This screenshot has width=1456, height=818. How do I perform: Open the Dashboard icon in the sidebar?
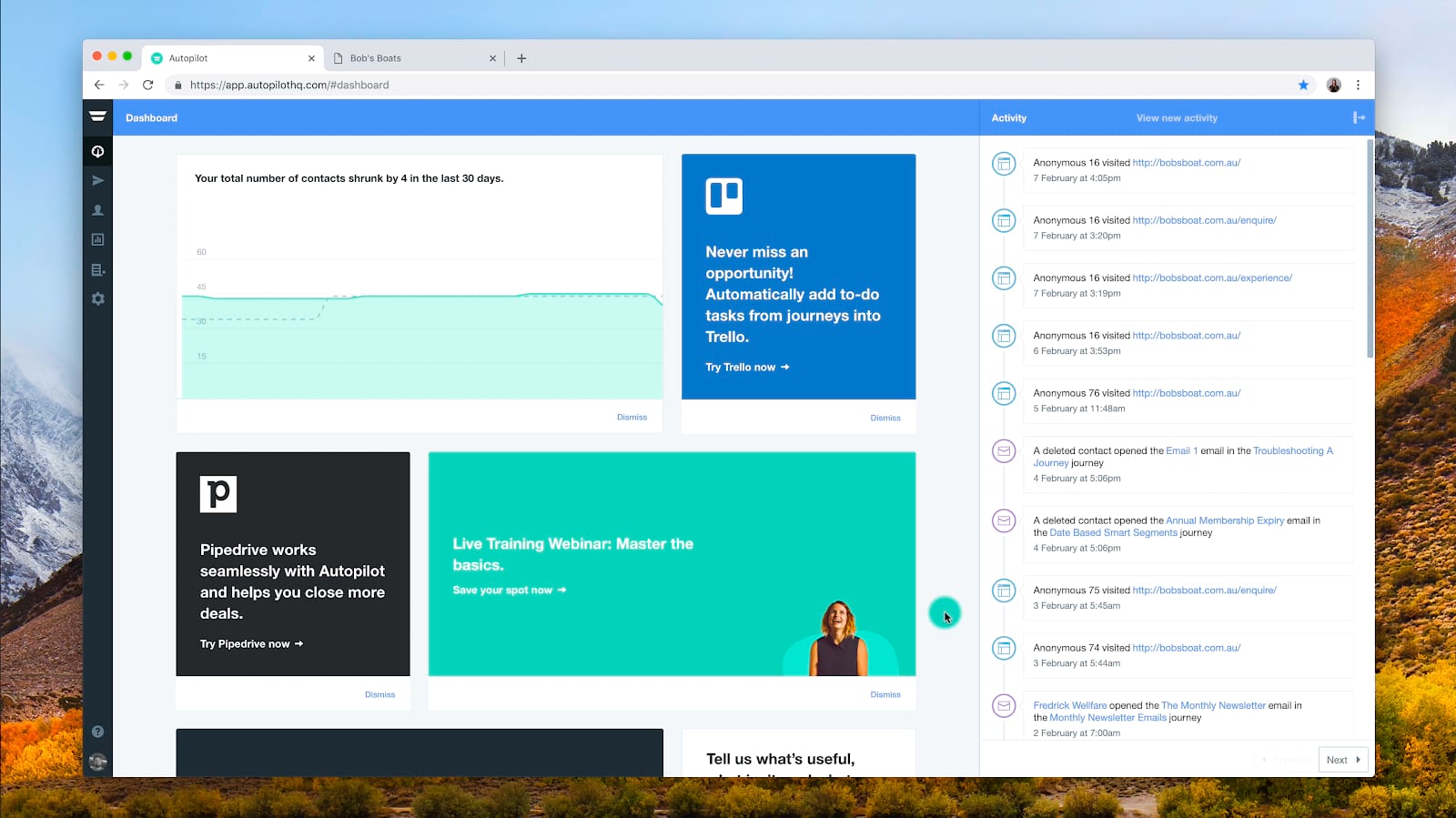click(97, 151)
